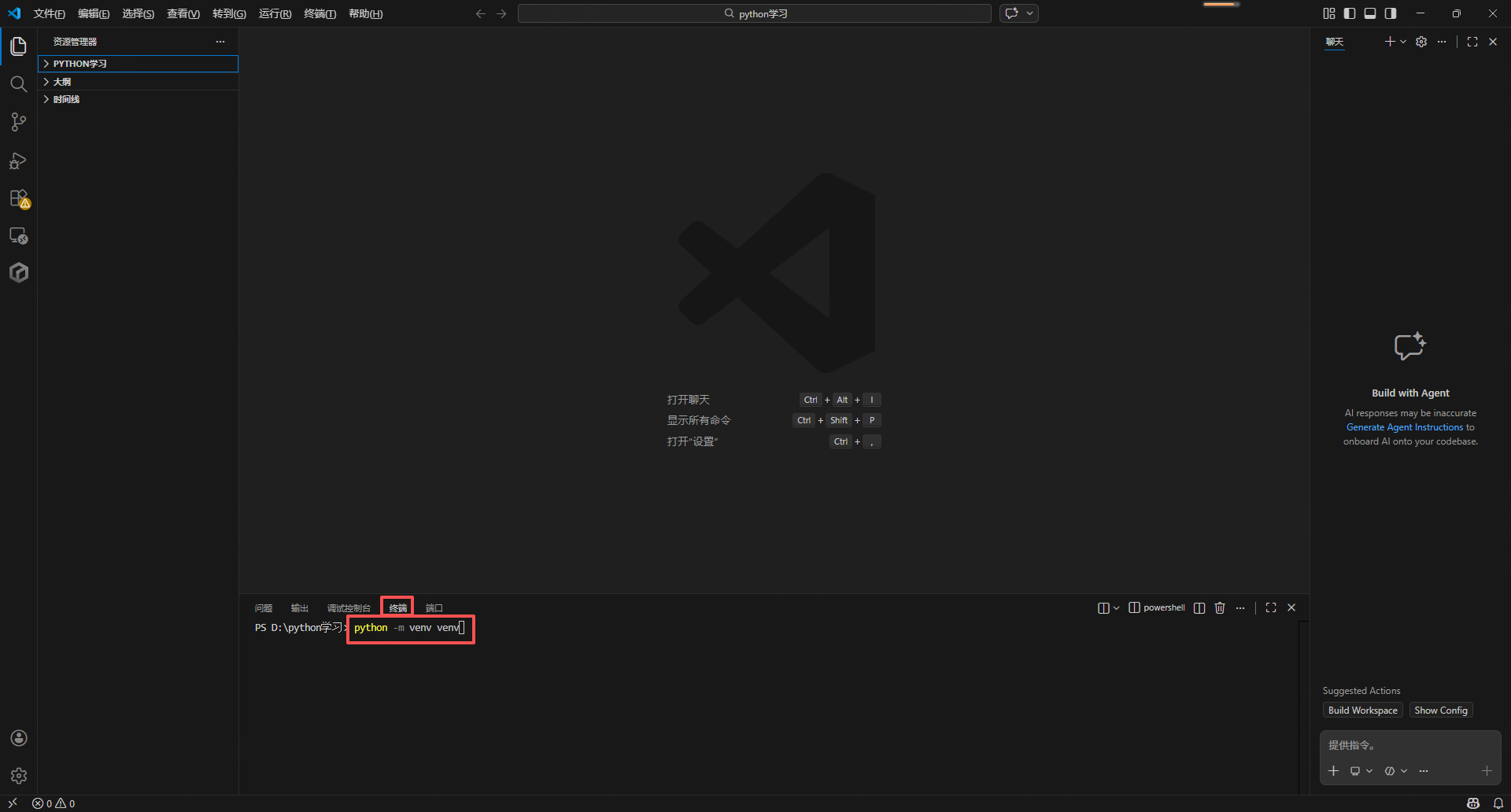Open the Explorer view in the activity bar
Screen dimensions: 1511x812
coord(19,46)
